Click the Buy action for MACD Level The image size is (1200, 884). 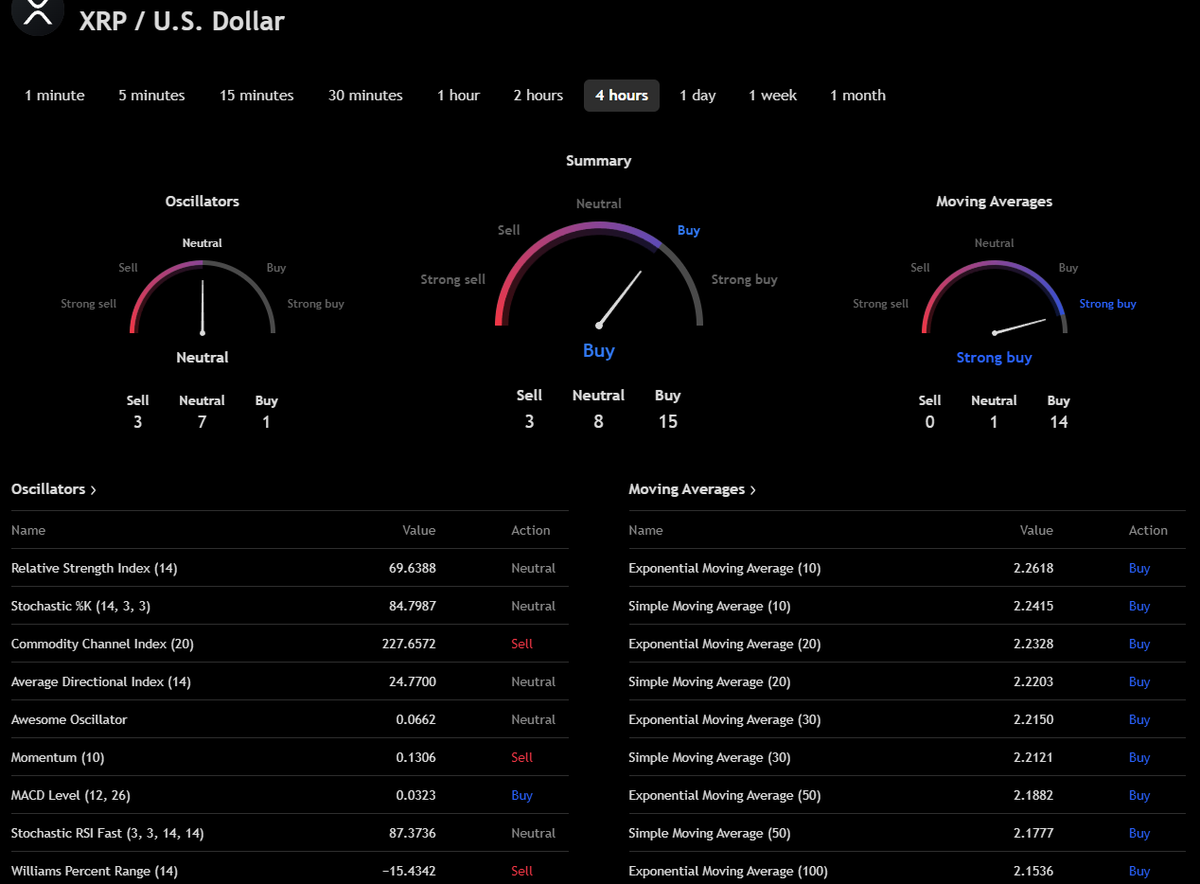522,796
